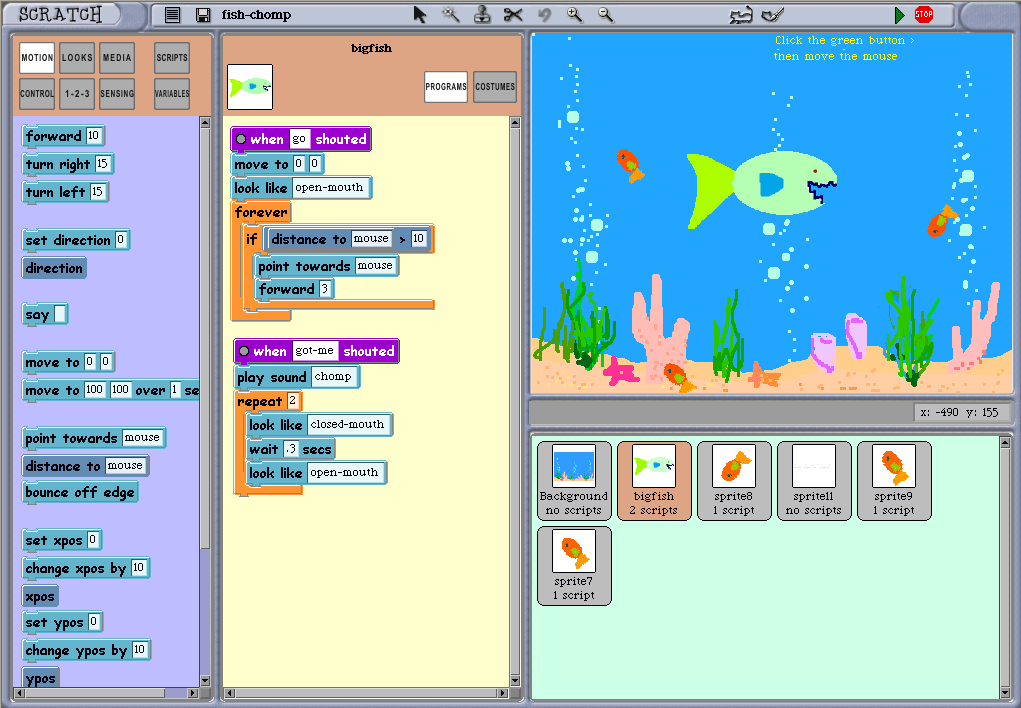Click the paintbrush new-sprite icon
The image size is (1021, 708).
(x=771, y=14)
